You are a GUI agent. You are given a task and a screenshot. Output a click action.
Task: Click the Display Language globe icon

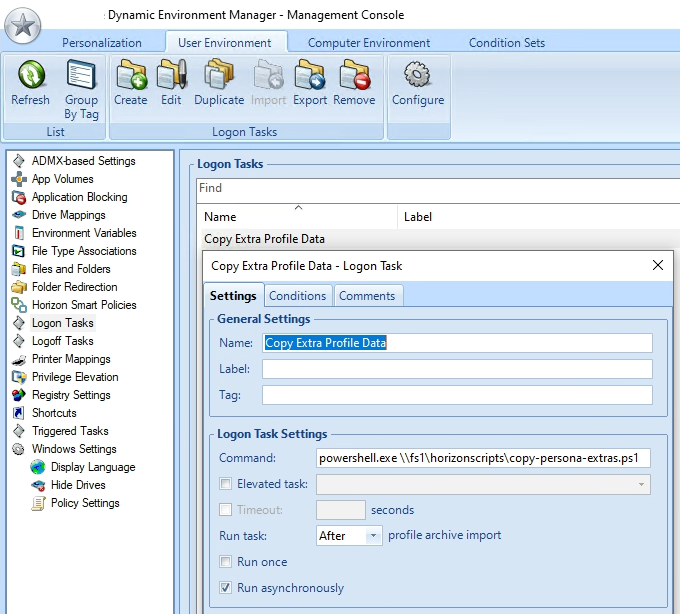(38, 467)
